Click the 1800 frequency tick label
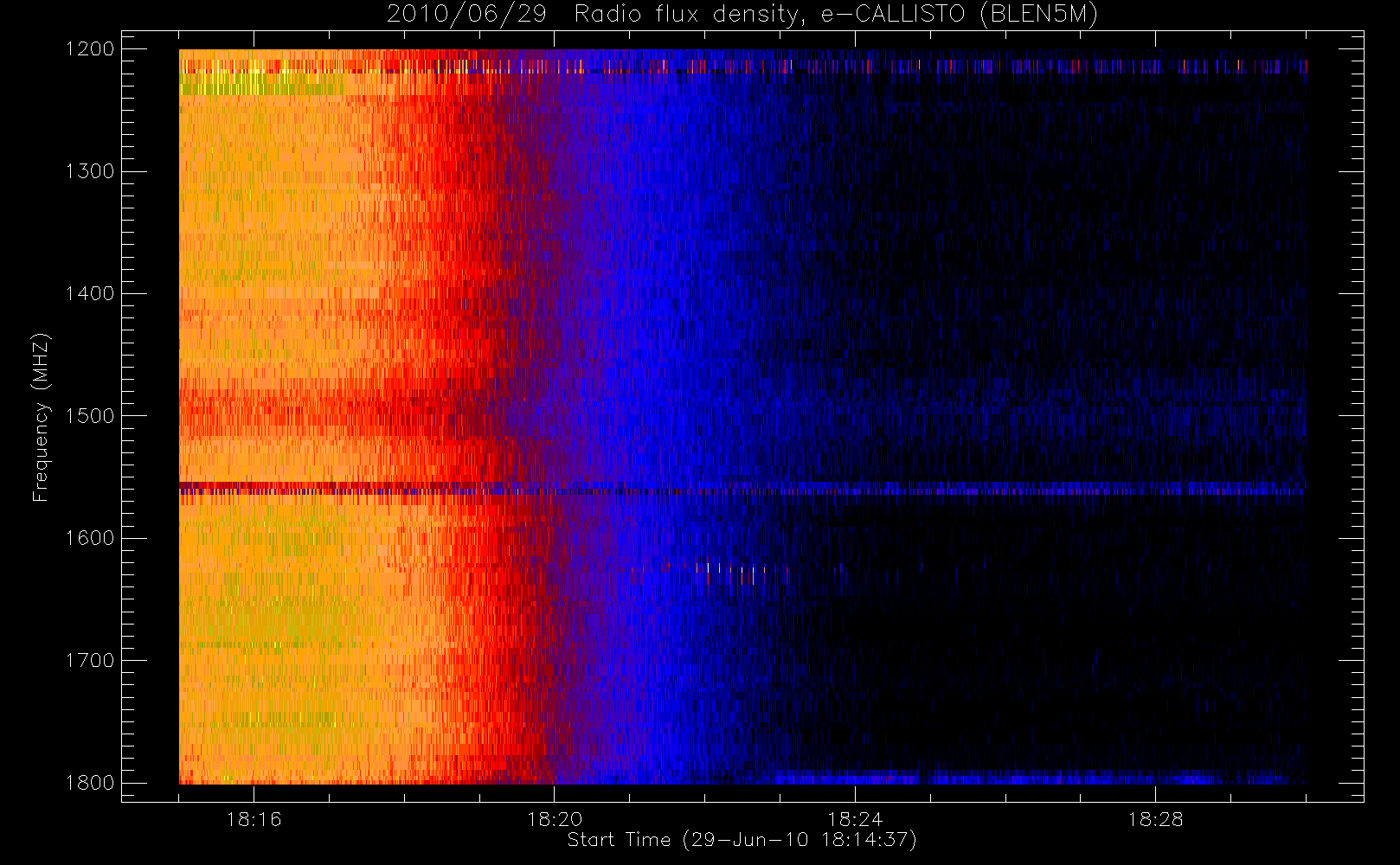The width and height of the screenshot is (1400, 865). [90, 783]
